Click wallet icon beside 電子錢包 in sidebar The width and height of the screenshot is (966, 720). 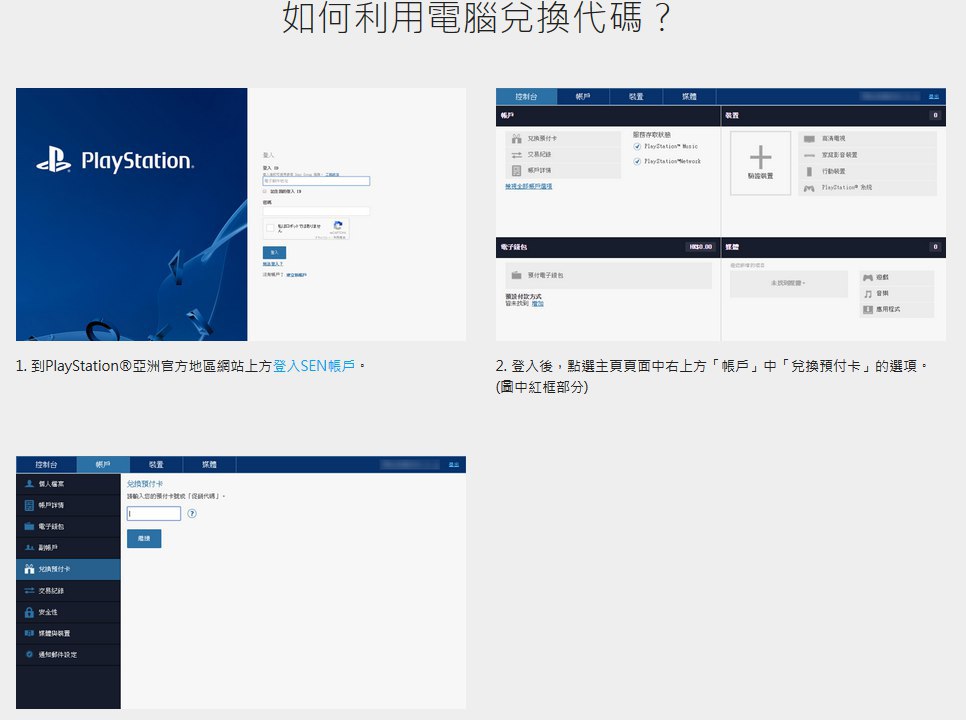pos(29,526)
